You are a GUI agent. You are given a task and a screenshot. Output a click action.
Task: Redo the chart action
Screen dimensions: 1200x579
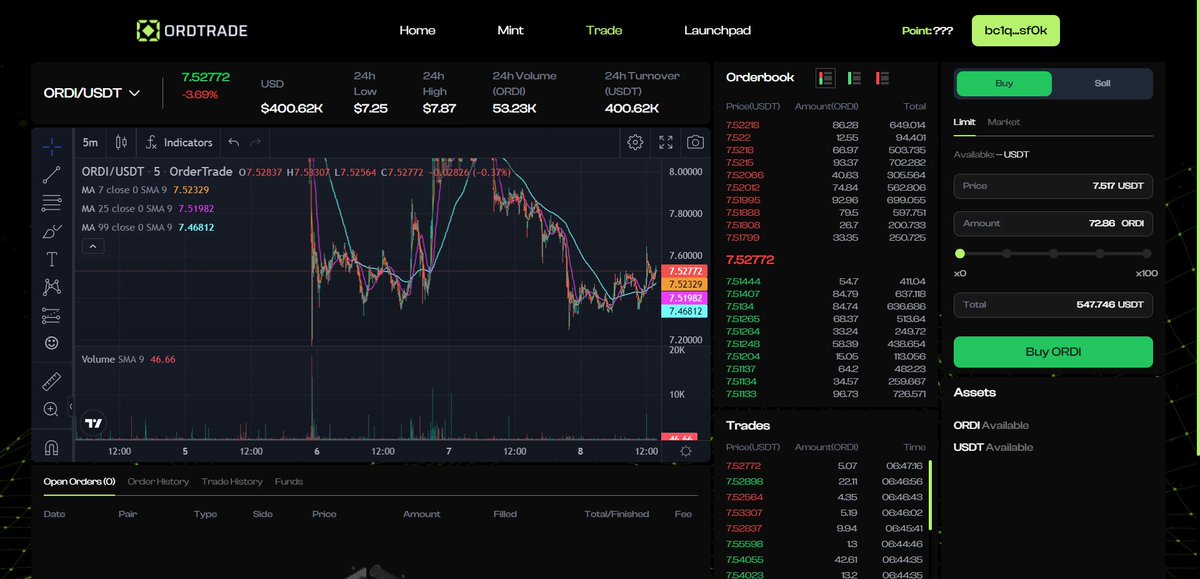tap(256, 143)
